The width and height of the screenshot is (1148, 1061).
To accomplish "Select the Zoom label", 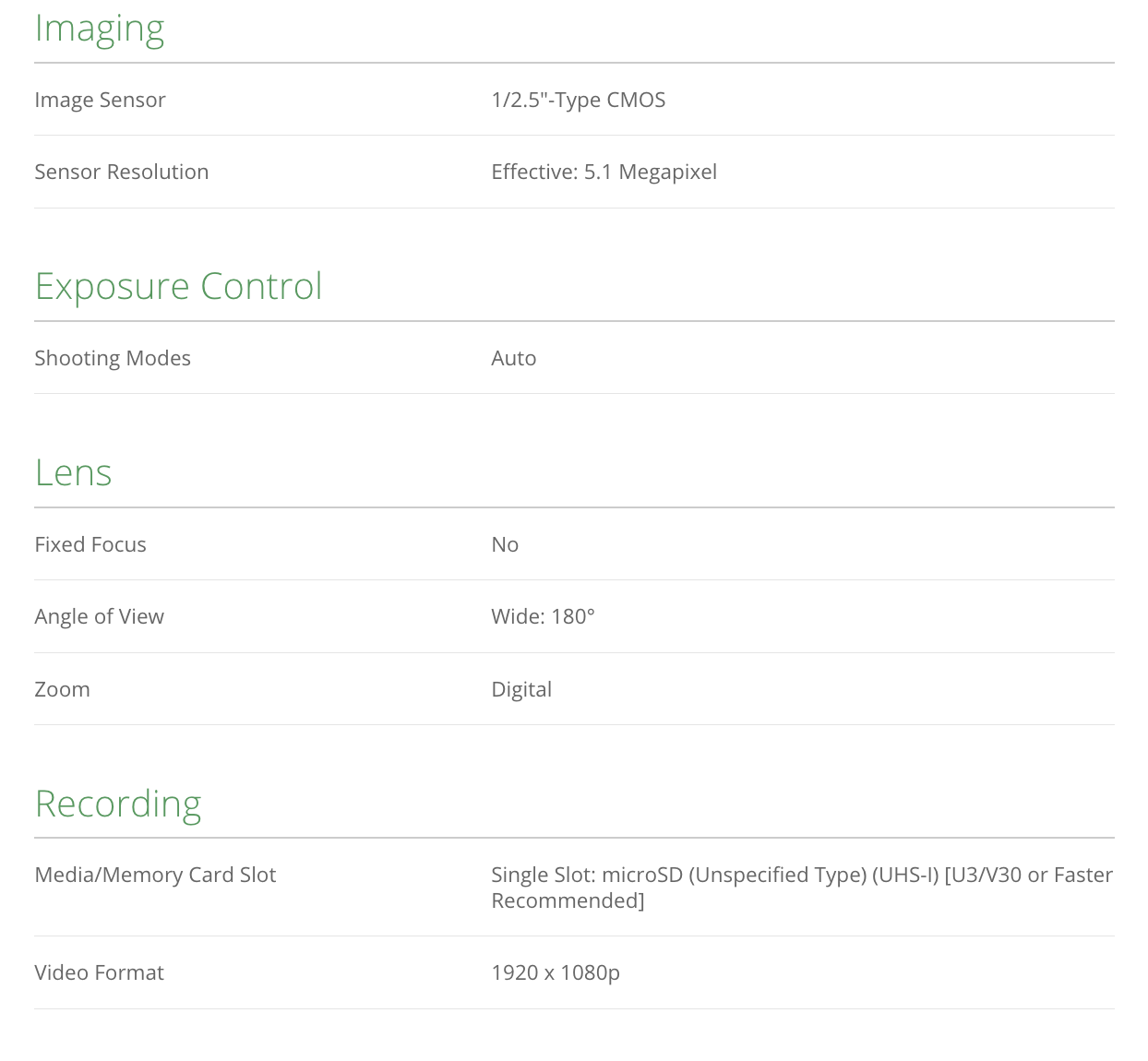I will click(62, 689).
